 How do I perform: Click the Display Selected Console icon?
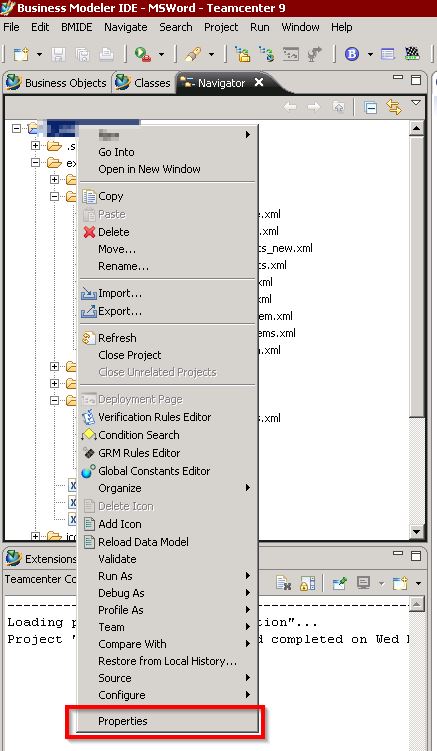click(364, 583)
